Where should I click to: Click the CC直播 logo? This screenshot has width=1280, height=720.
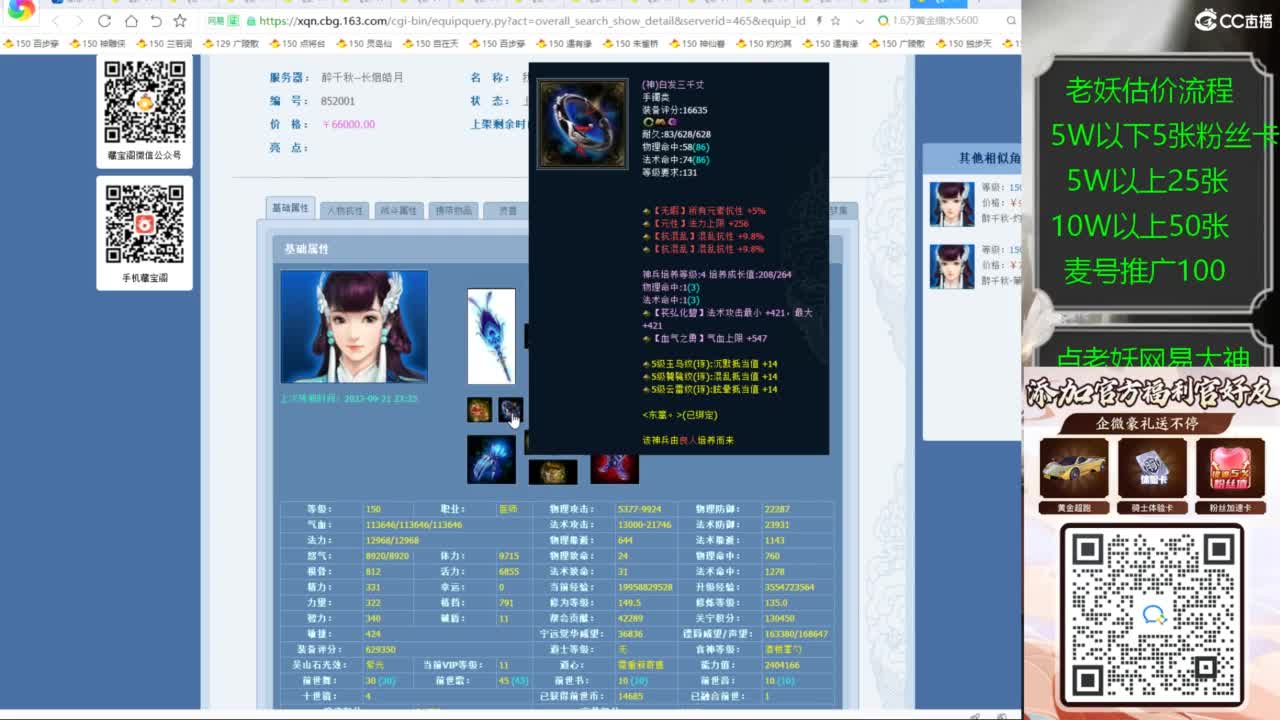pos(1233,20)
